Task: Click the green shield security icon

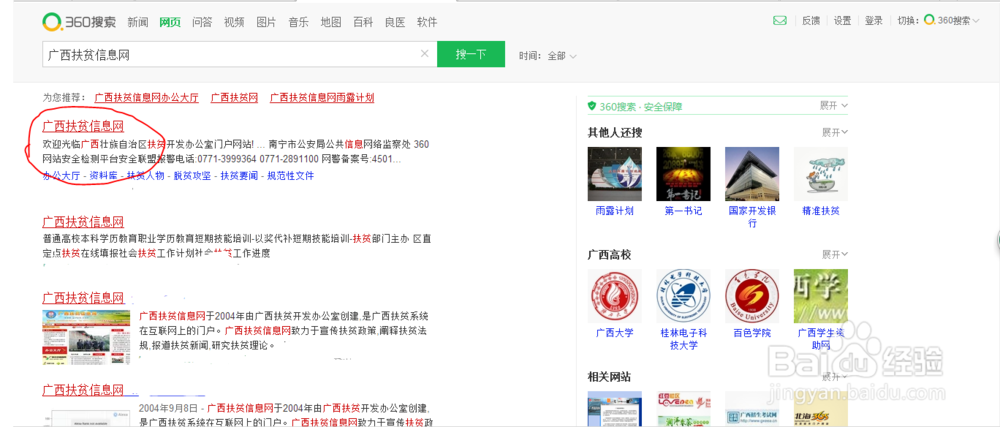Action: 592,106
